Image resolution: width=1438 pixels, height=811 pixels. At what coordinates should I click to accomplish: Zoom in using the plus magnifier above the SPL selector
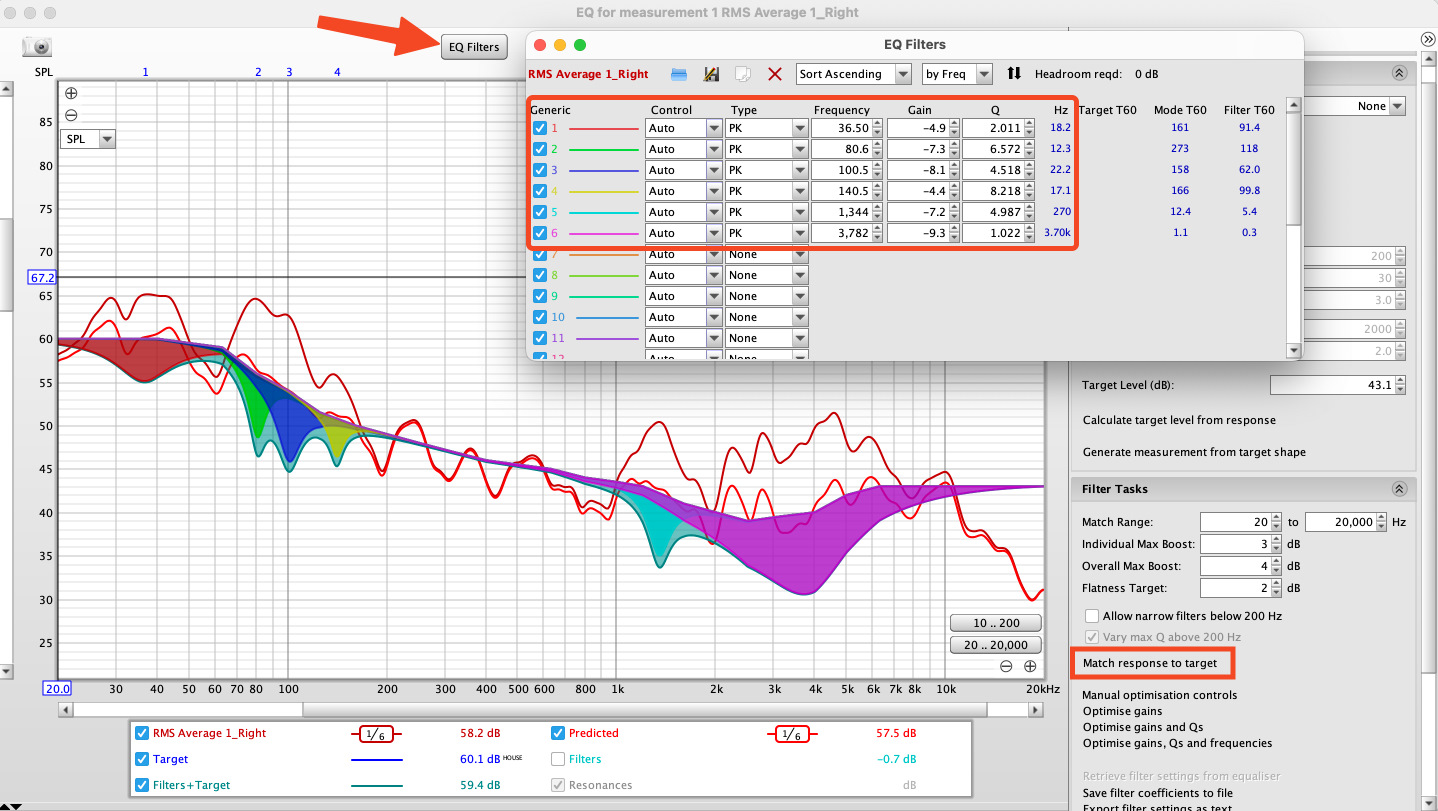point(71,93)
